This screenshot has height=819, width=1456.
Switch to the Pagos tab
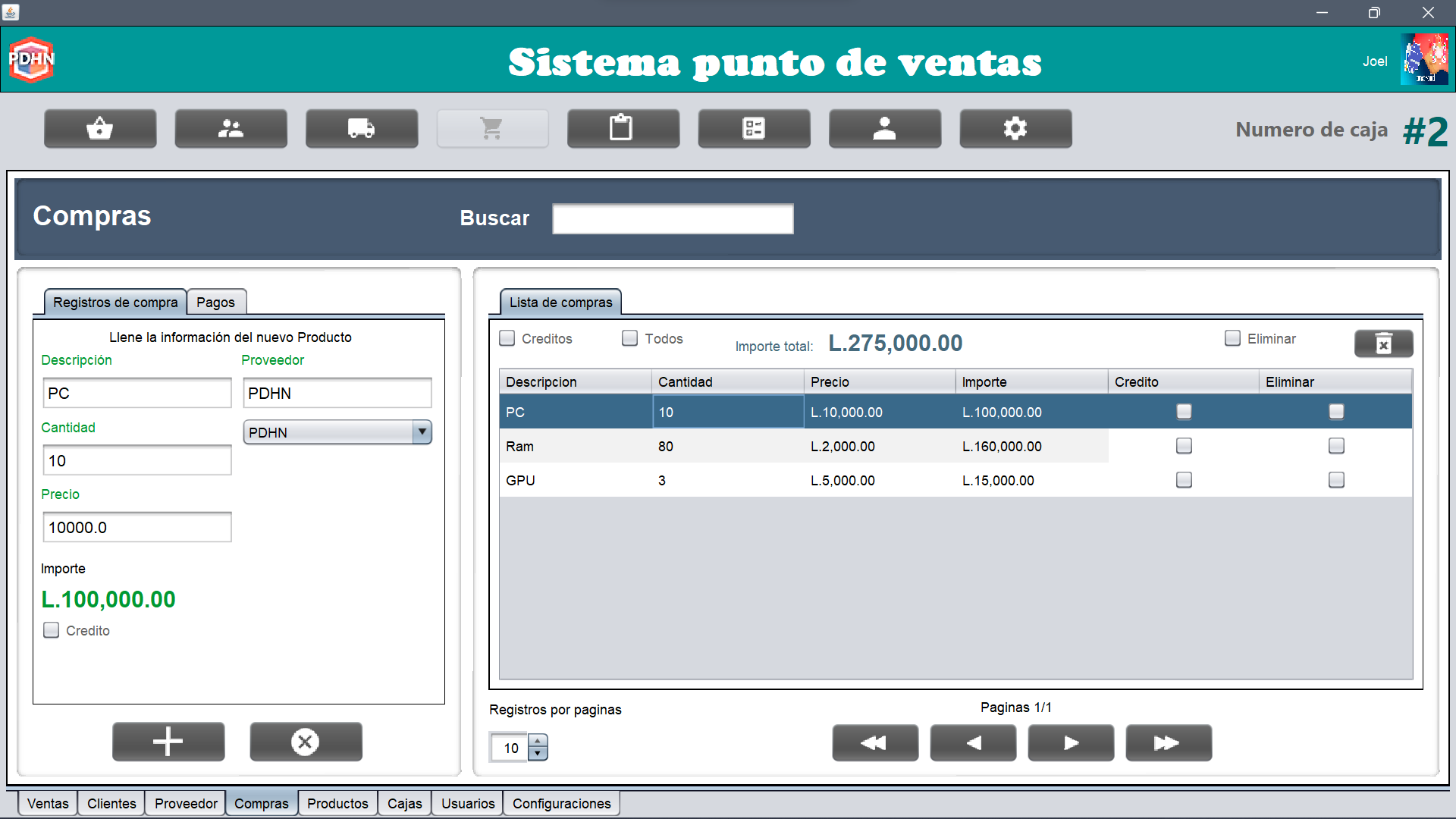[216, 302]
